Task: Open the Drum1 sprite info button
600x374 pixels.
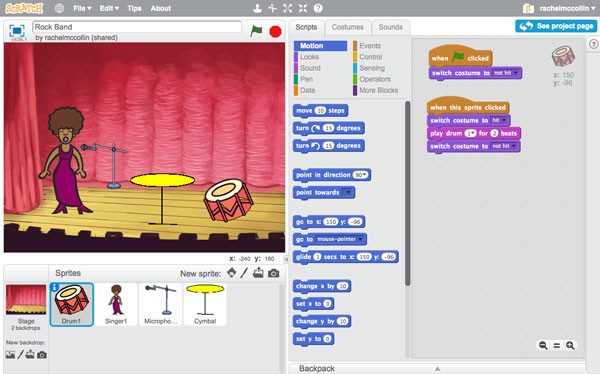Action: click(54, 287)
